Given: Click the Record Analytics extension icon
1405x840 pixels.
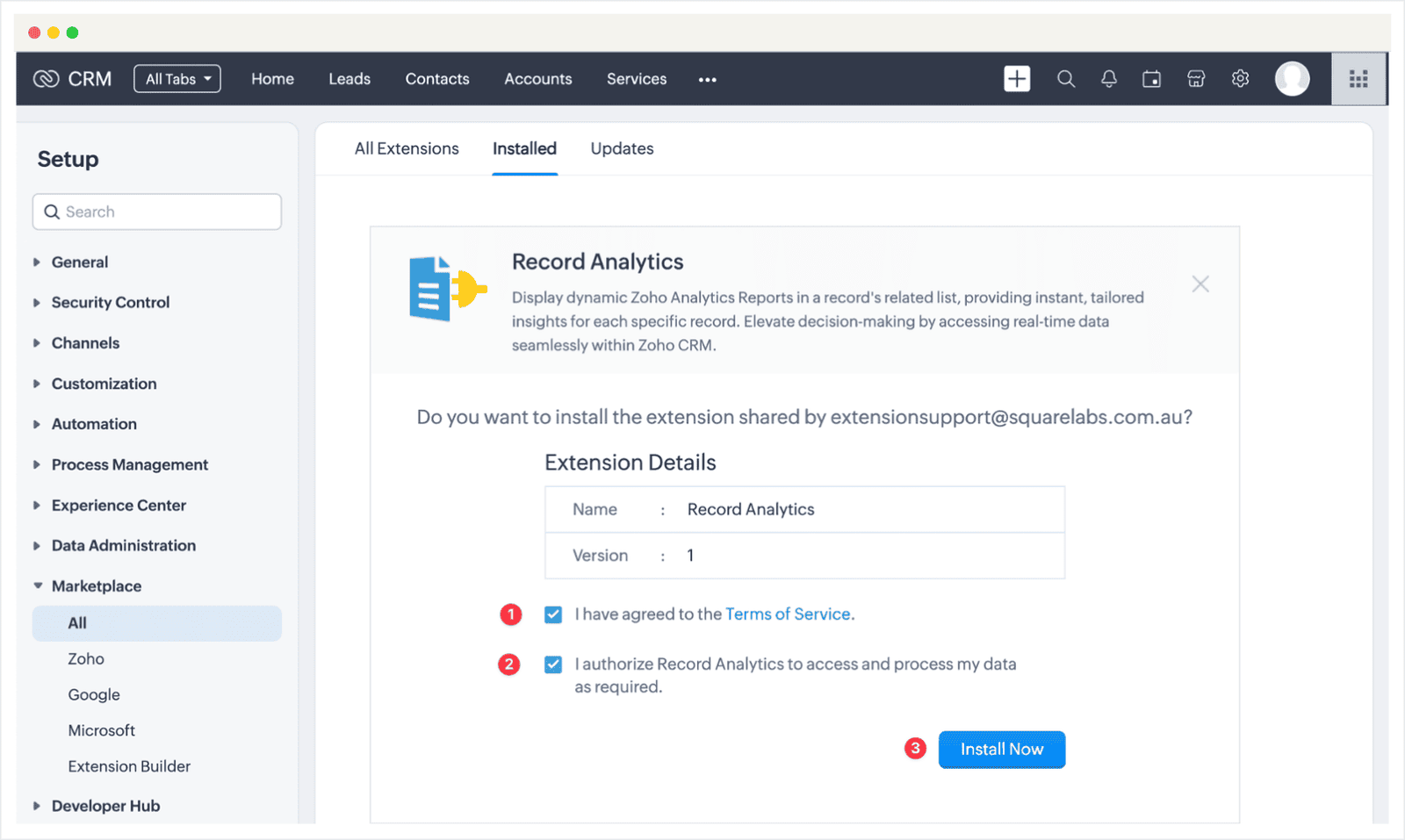Looking at the screenshot, I should [x=448, y=288].
